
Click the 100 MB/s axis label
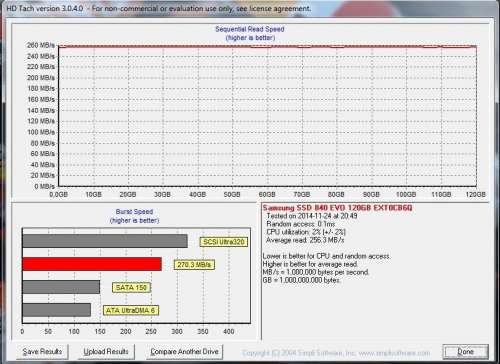tap(41, 132)
